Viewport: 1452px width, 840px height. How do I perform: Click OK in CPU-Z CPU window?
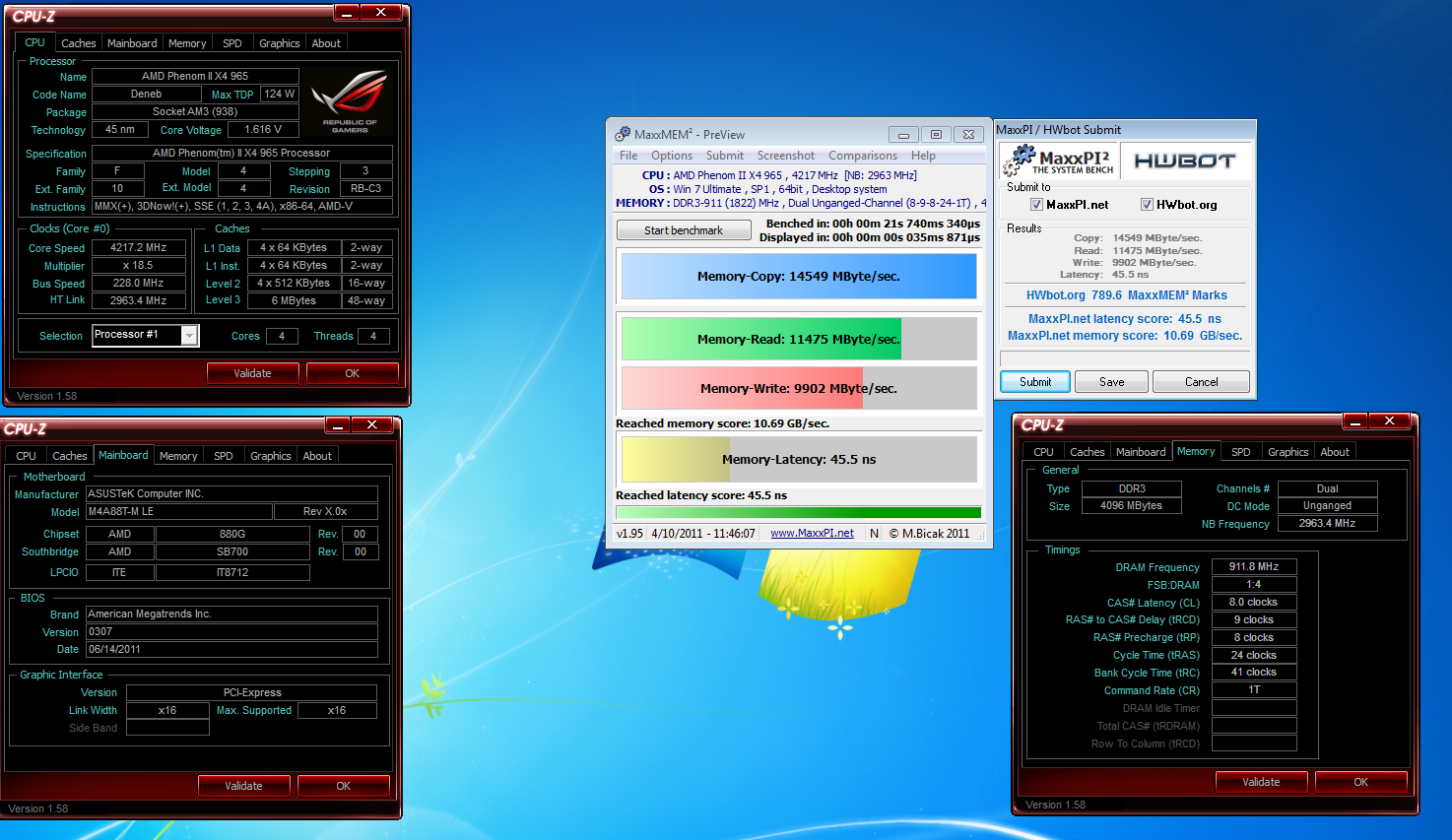pyautogui.click(x=353, y=373)
